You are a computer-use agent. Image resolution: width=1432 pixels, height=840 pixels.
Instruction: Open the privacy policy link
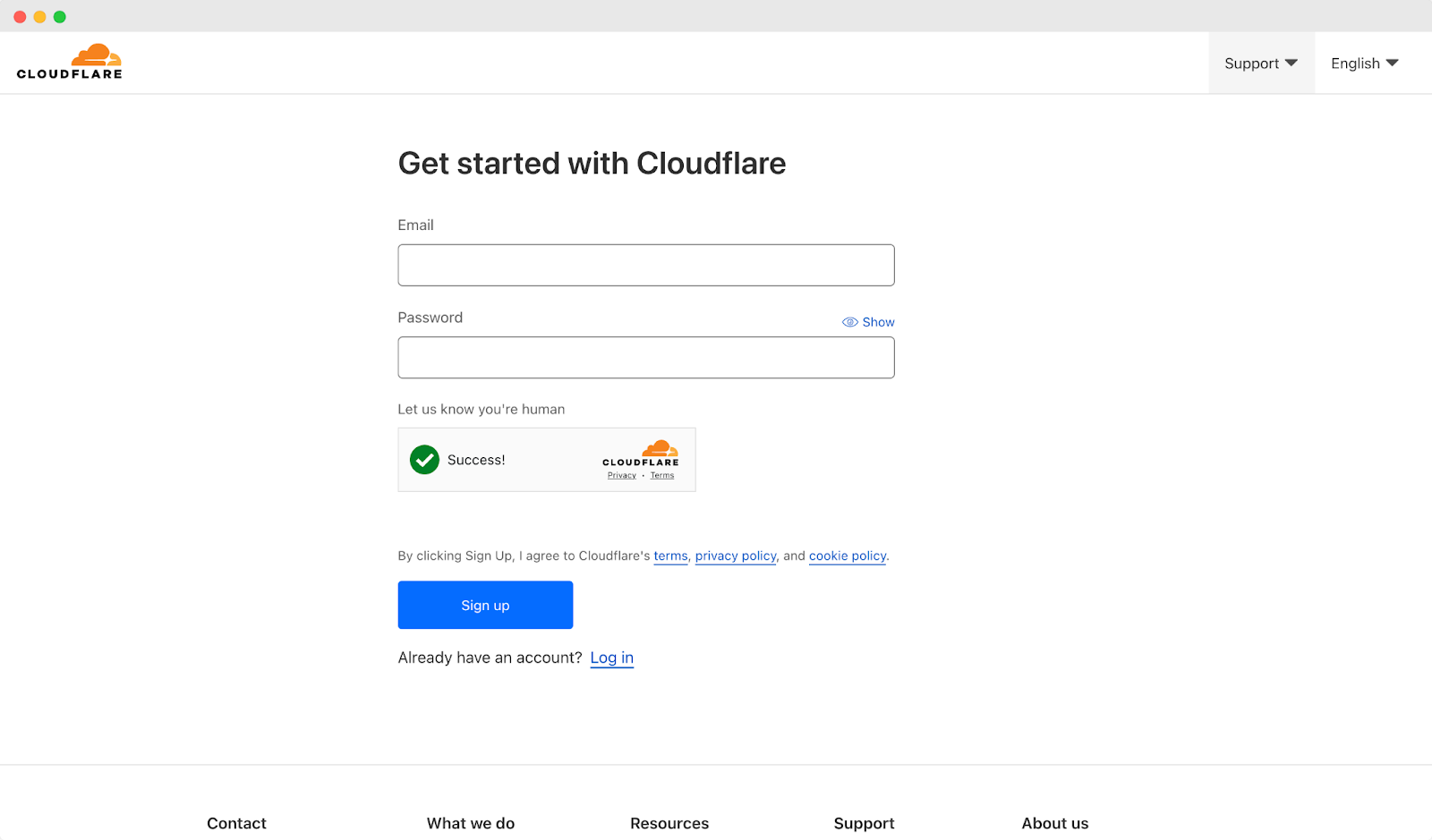click(x=735, y=556)
